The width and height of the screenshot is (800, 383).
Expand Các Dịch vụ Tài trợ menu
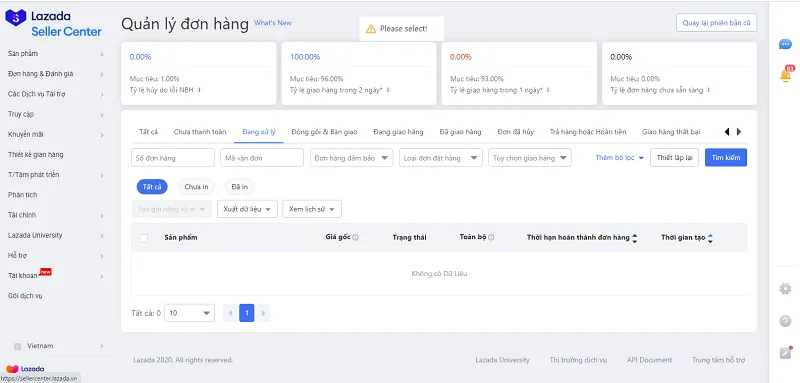(56, 94)
